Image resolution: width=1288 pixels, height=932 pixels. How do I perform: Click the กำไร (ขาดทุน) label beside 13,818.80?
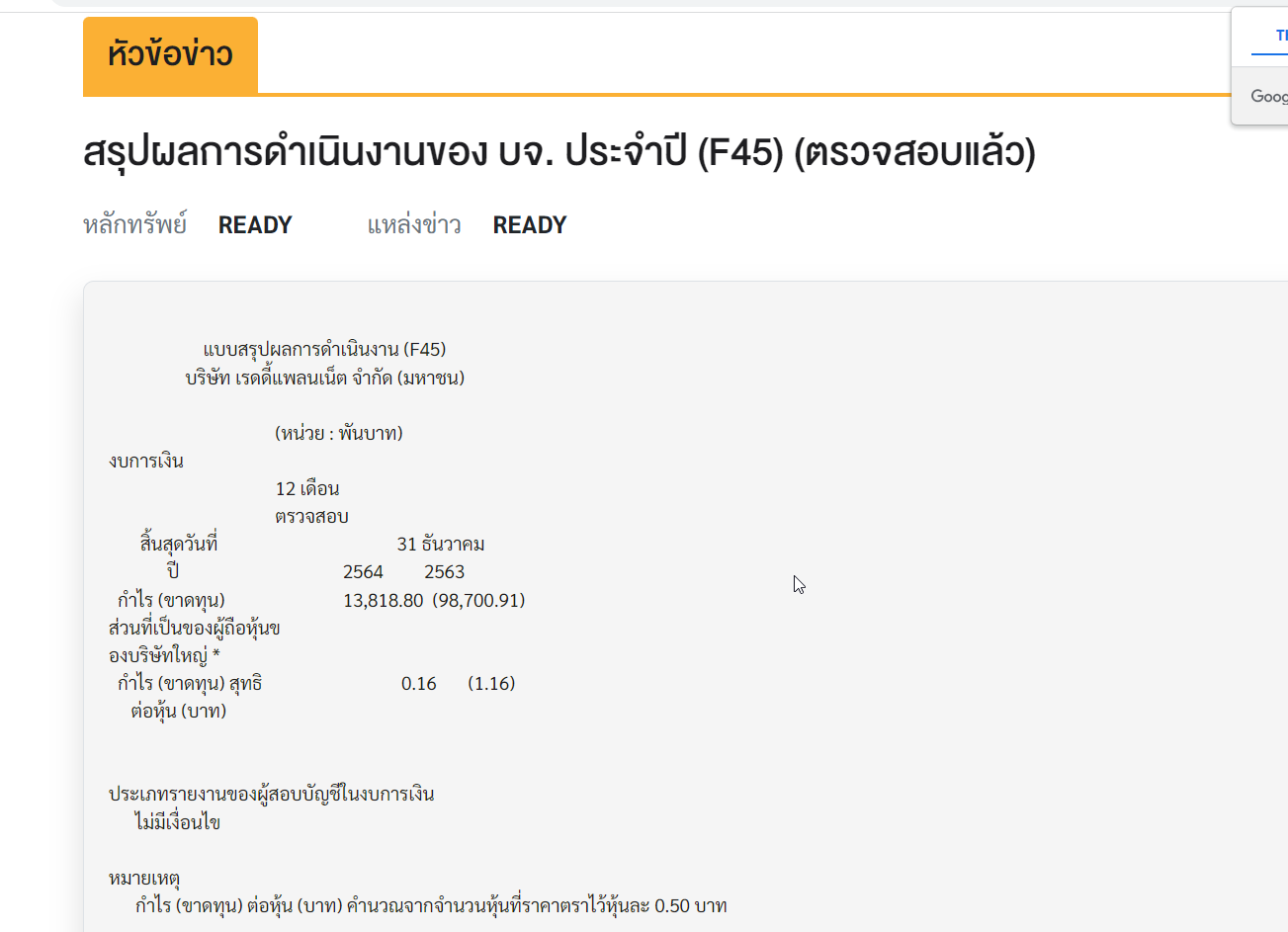[171, 600]
